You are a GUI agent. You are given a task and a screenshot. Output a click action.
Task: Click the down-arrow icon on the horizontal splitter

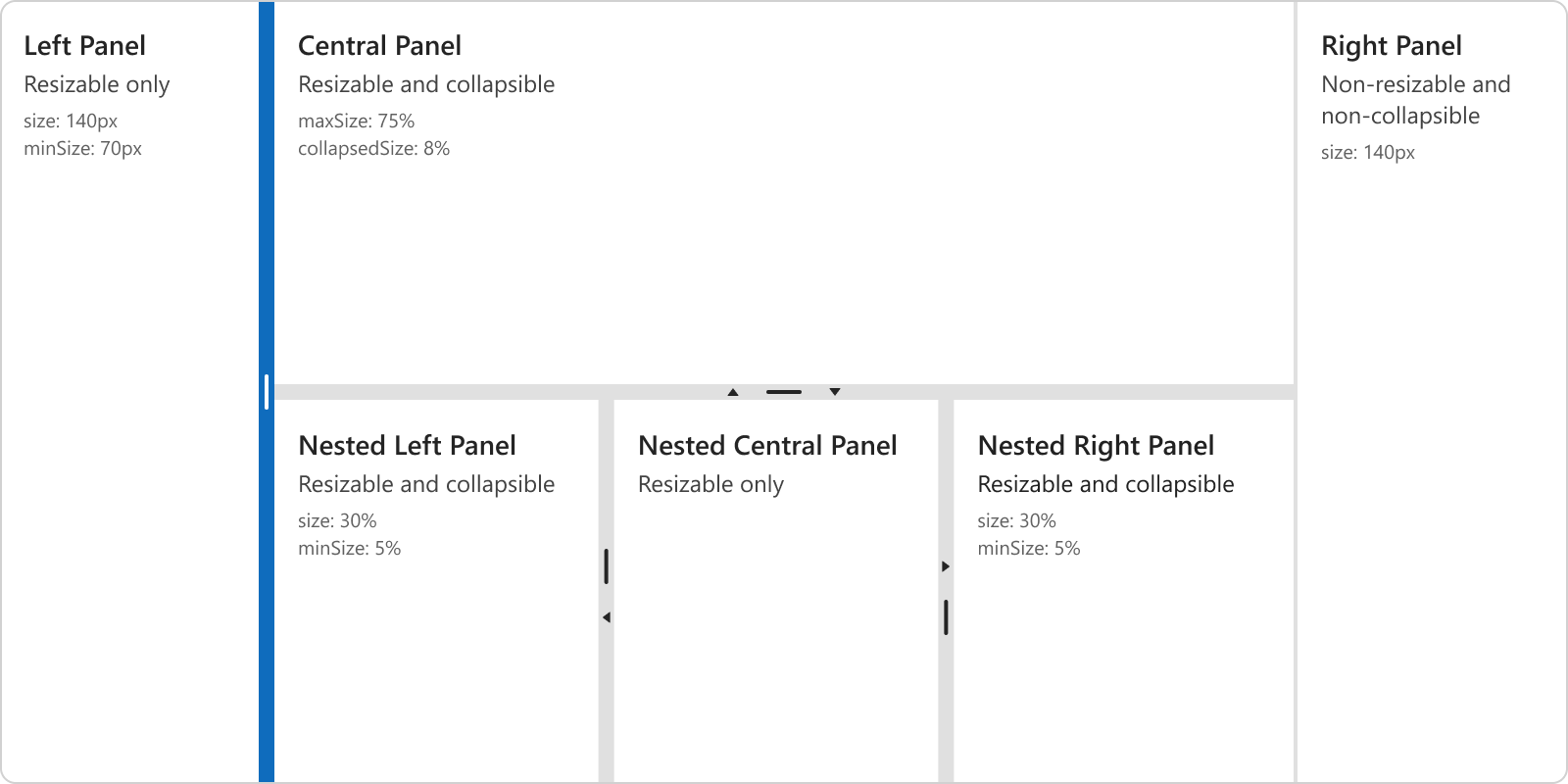click(x=834, y=391)
